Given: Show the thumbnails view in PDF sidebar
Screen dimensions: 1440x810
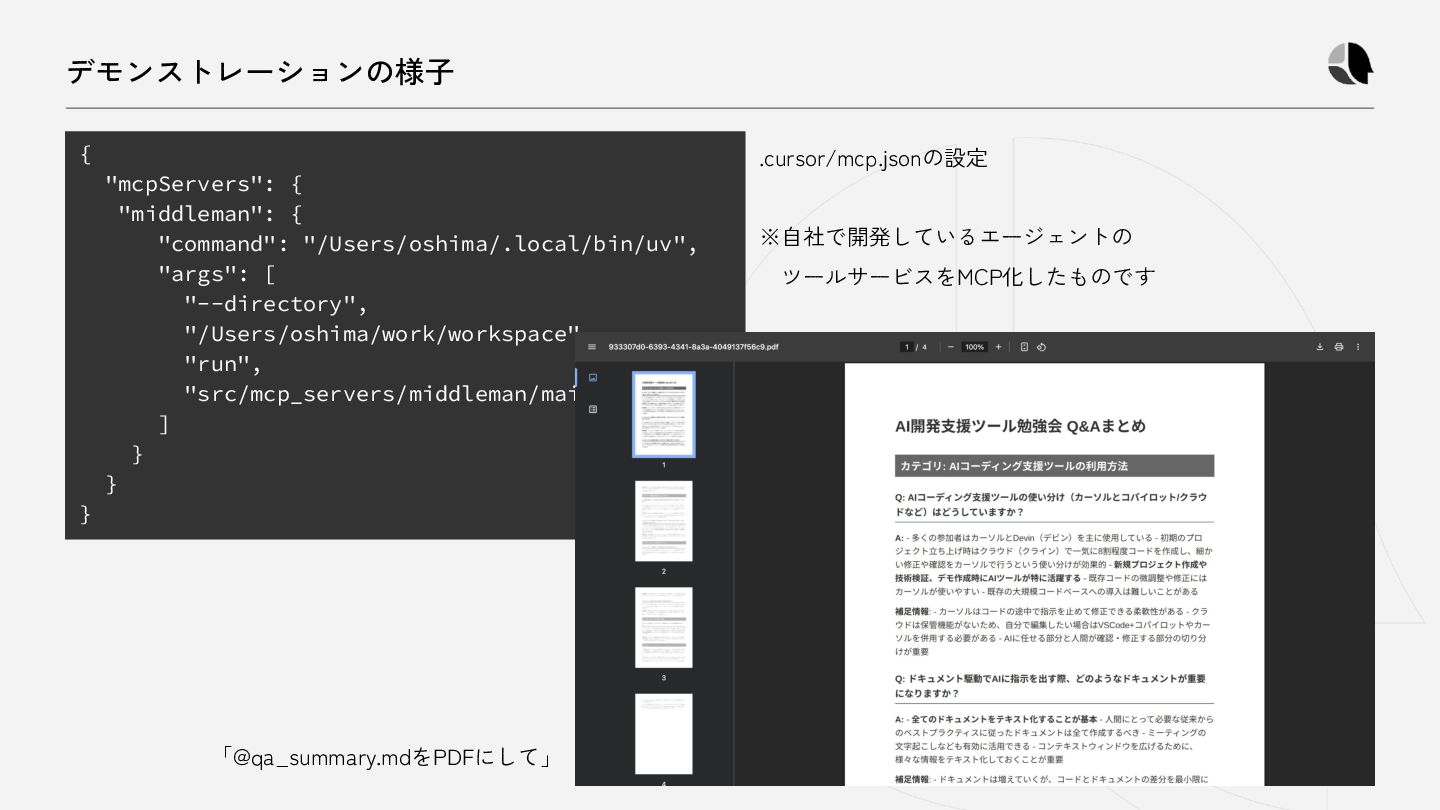Looking at the screenshot, I should pos(593,378).
